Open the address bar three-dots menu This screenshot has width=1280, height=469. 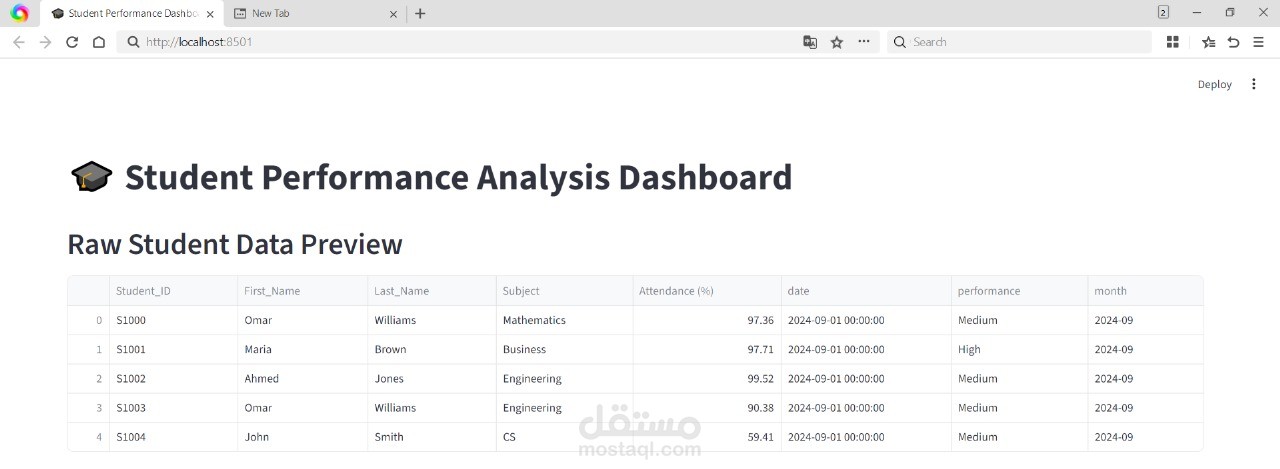tap(864, 42)
